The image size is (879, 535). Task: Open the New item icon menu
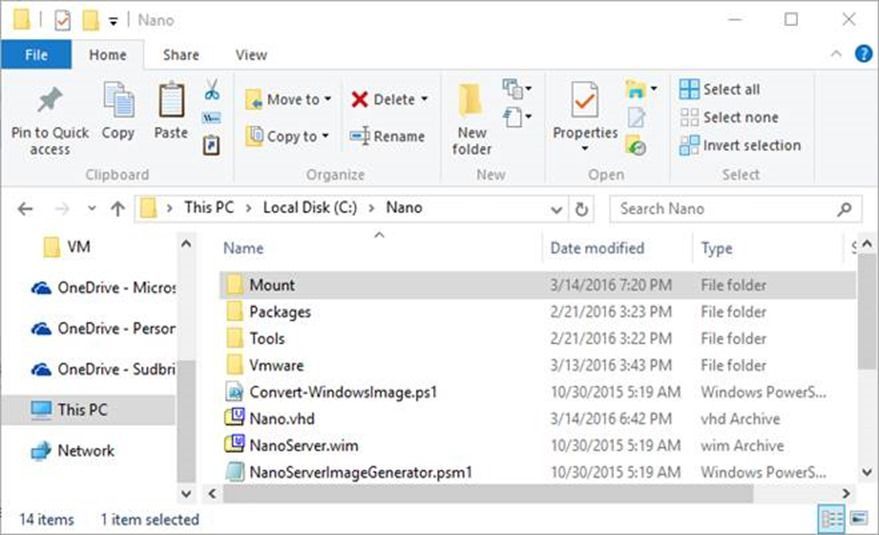click(x=517, y=89)
